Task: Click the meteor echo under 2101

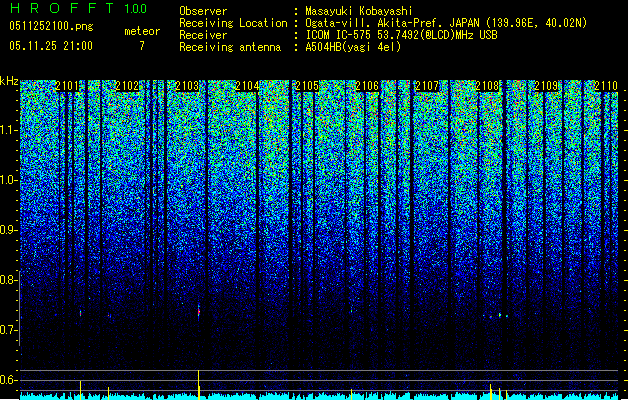Action: [81, 313]
